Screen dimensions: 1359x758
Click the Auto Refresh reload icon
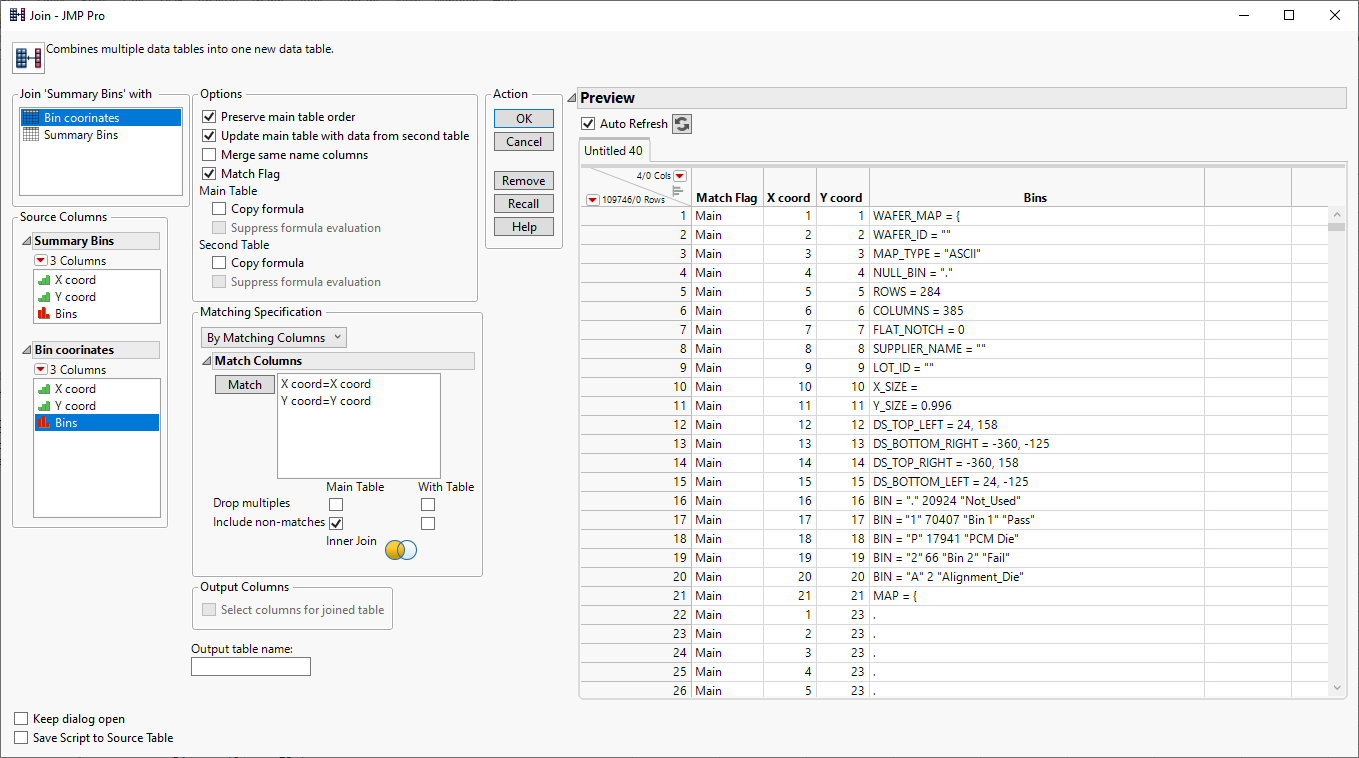680,124
